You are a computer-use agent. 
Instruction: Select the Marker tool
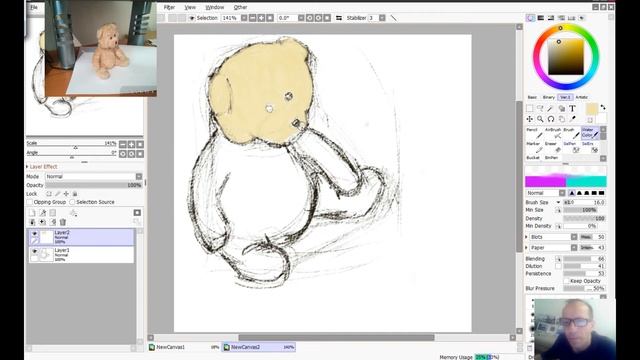point(534,147)
